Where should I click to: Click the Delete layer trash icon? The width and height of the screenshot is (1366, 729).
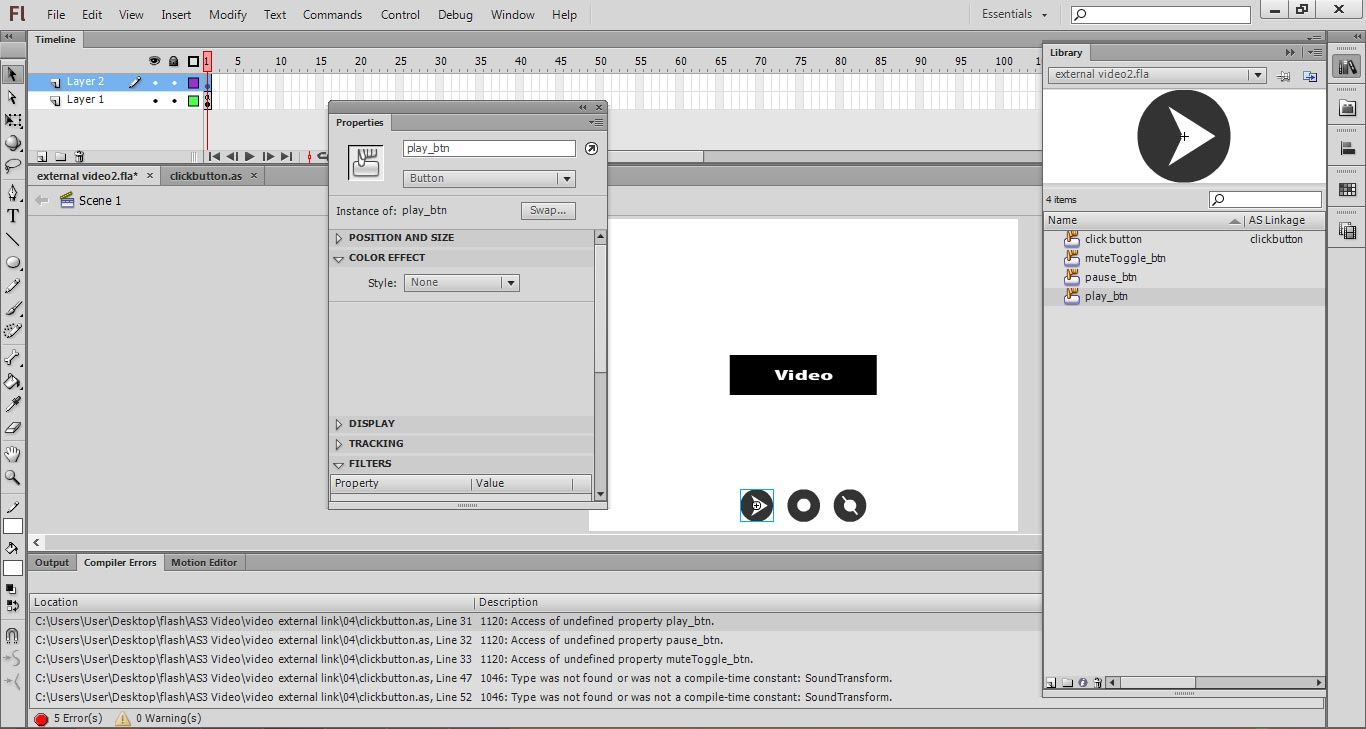(x=79, y=157)
